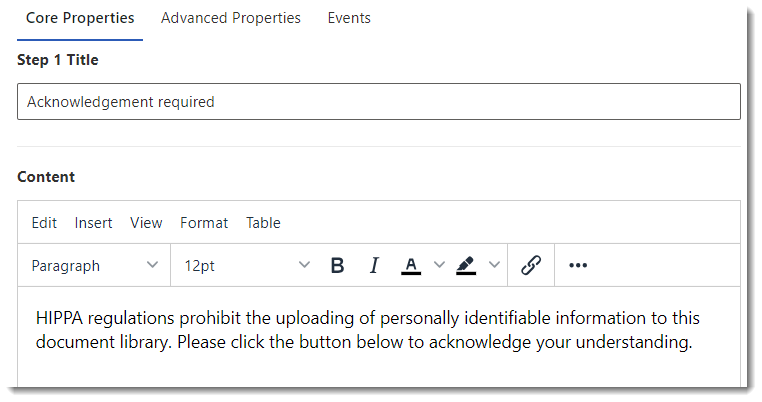Open the Paragraph block format dropdown
Screen dimensions: 762x402
coord(95,266)
